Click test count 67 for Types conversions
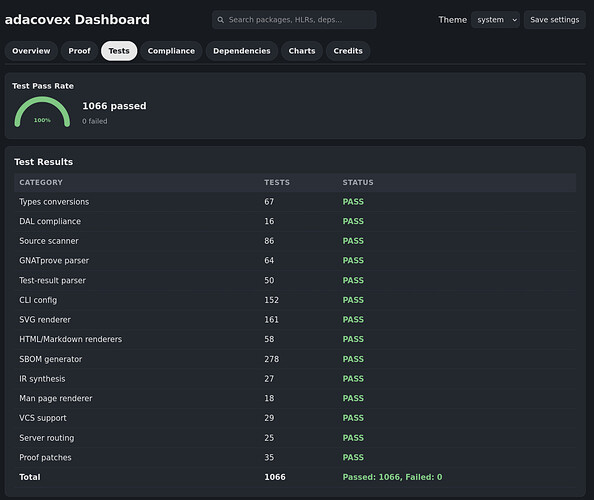The image size is (594, 500). point(269,202)
